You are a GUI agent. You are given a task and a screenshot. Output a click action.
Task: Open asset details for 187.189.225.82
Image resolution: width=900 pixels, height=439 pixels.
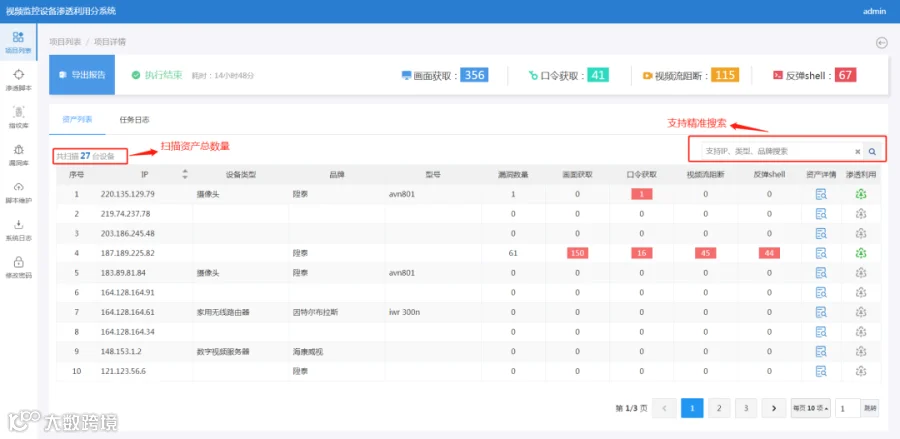(x=821, y=253)
